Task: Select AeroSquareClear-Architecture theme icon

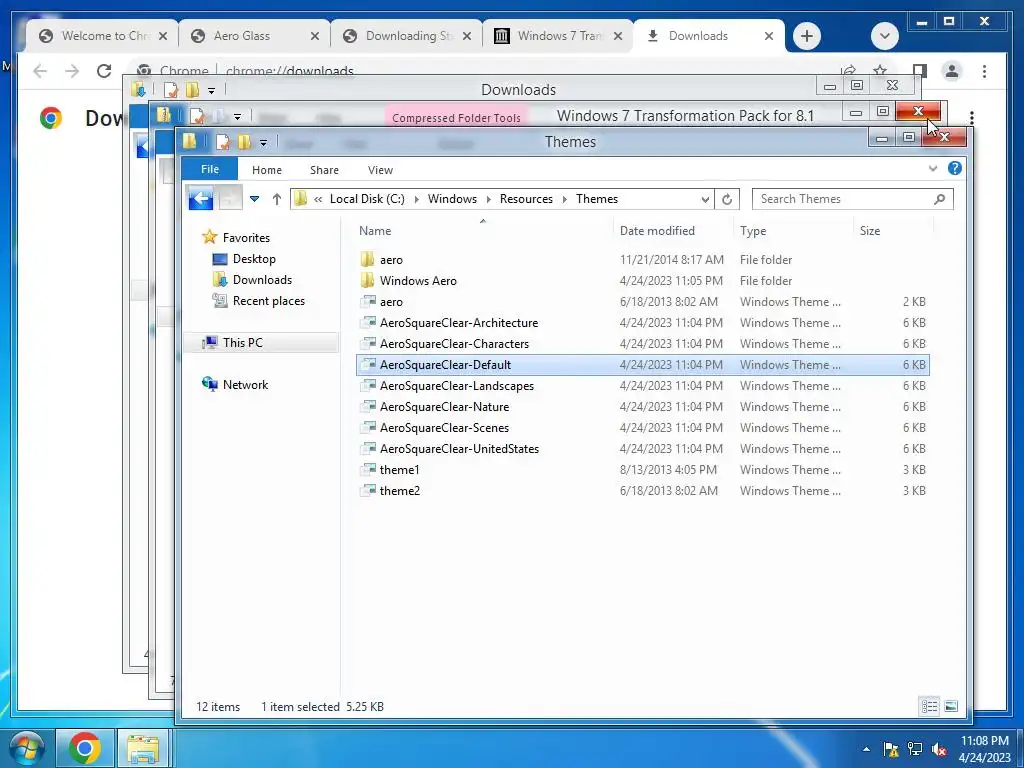Action: coord(368,323)
